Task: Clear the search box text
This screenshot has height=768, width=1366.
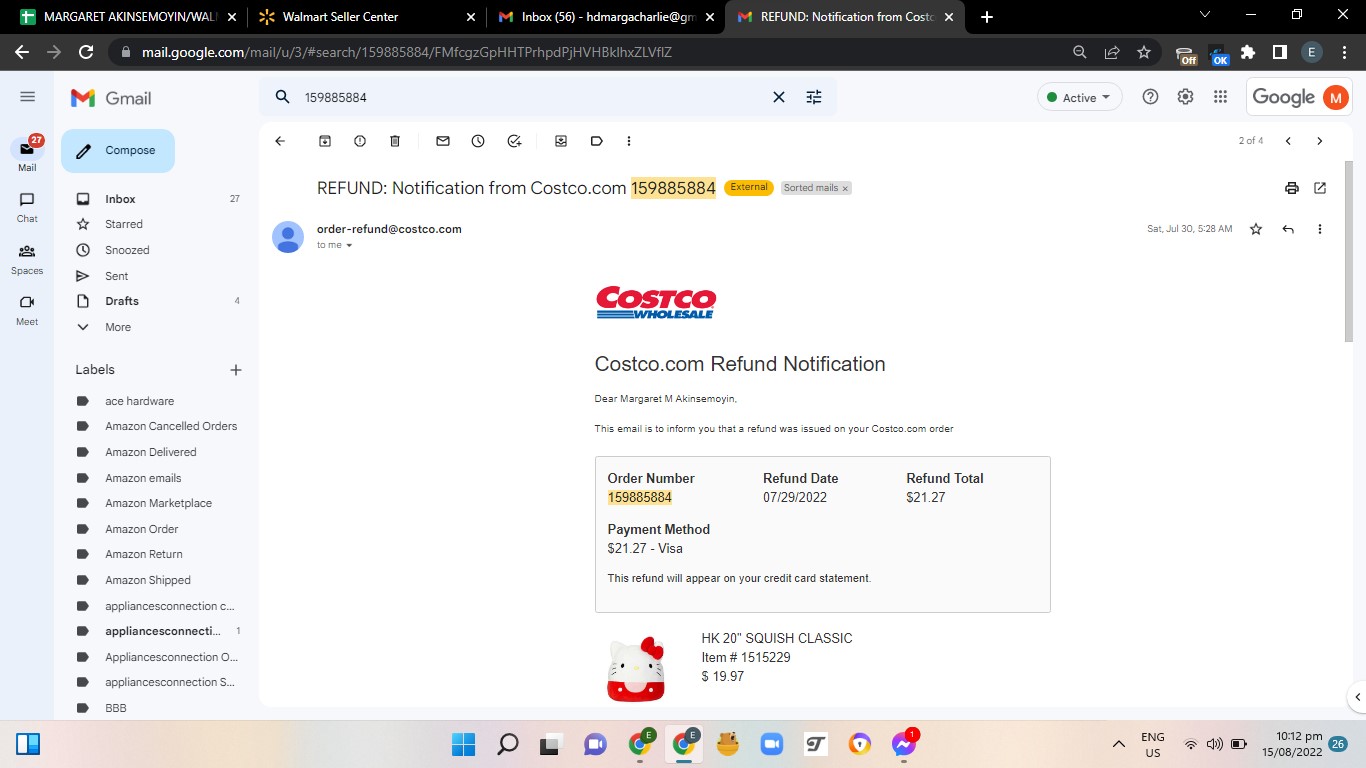Action: point(779,97)
